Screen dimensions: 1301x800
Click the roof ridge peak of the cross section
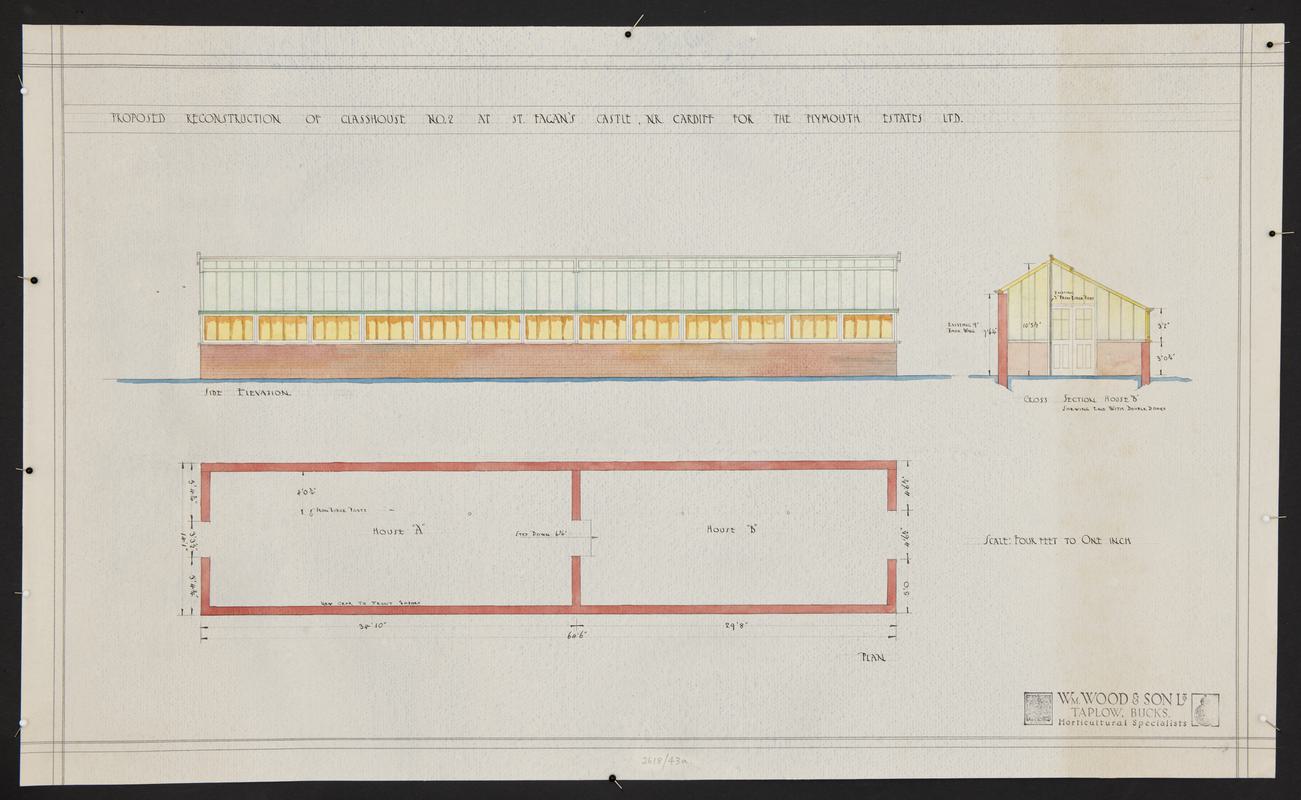1051,258
